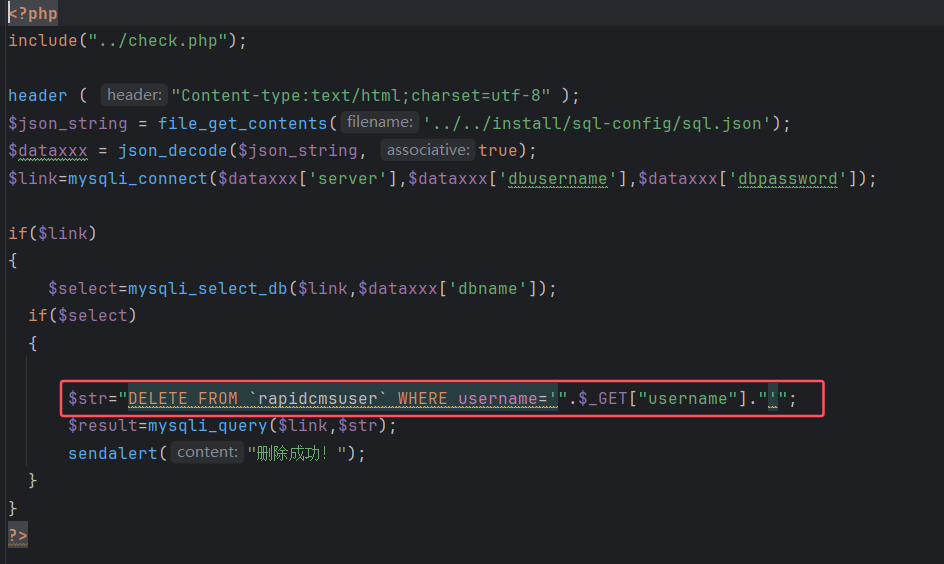Click the "filename:" parameter hint
This screenshot has height=564, width=944.
tap(378, 123)
